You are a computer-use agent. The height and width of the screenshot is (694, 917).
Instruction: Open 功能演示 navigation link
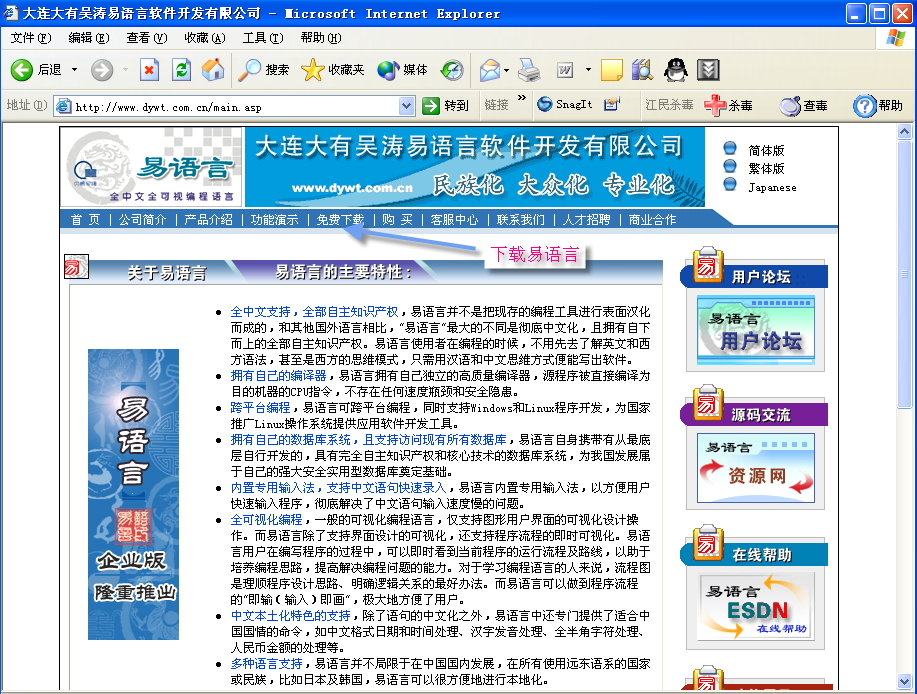click(274, 220)
